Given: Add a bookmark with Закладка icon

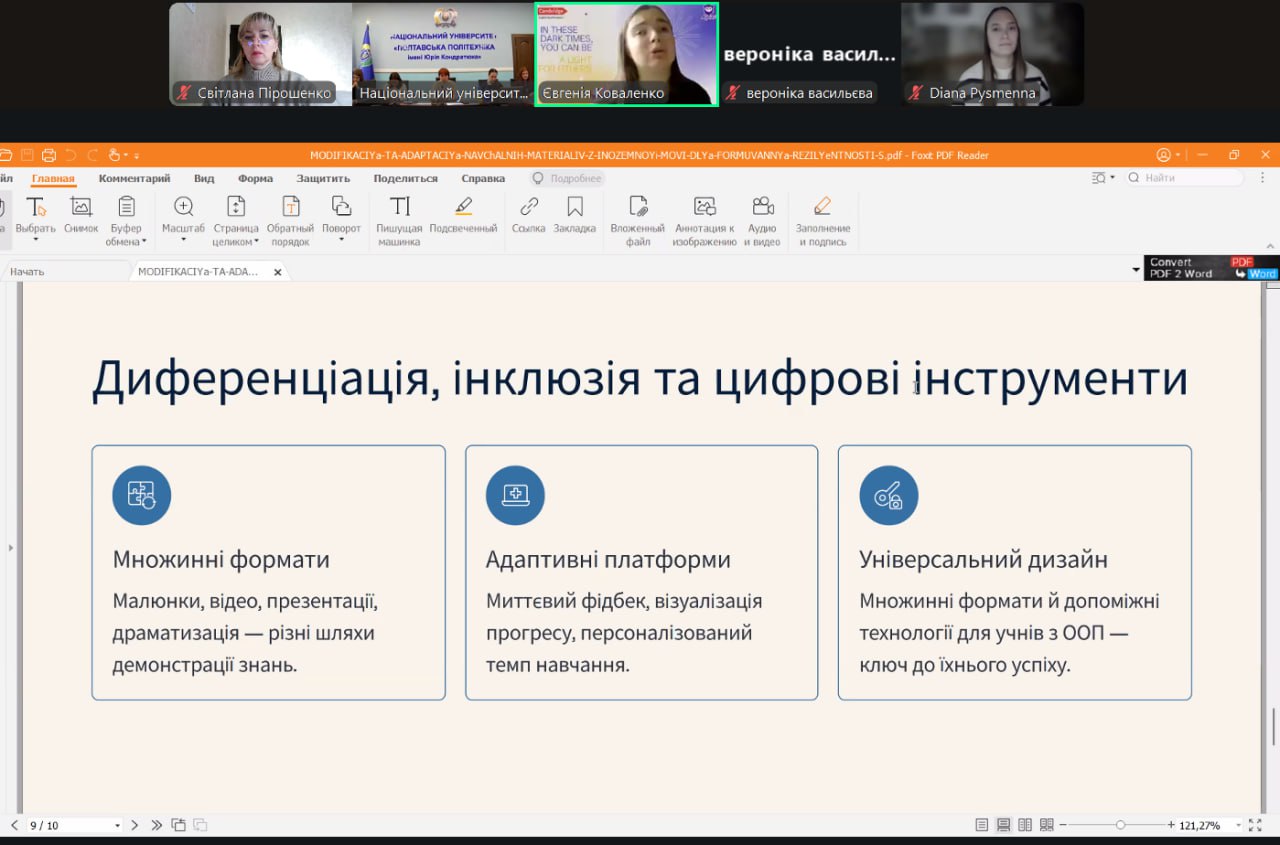Looking at the screenshot, I should (x=575, y=207).
